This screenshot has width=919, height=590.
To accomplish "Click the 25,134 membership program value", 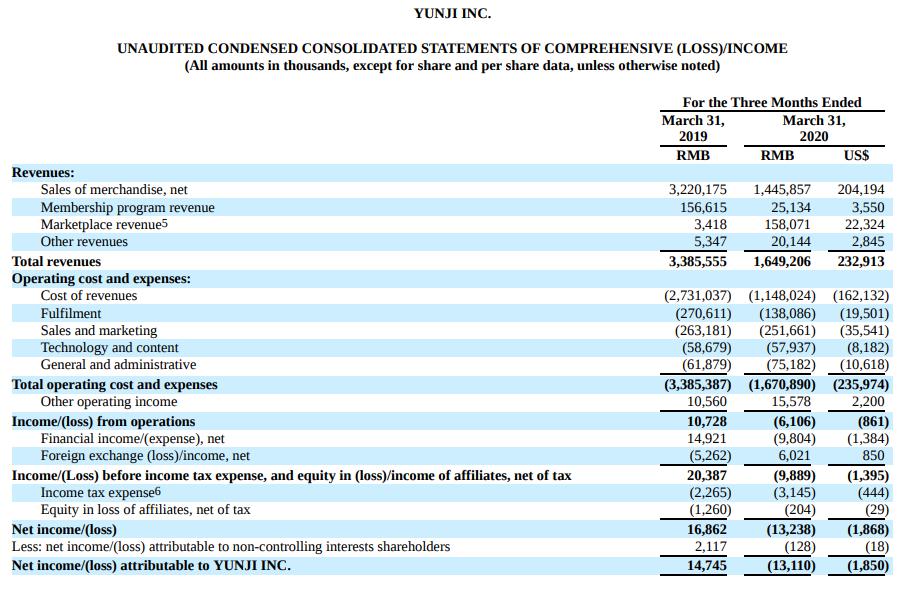I will click(x=791, y=207).
